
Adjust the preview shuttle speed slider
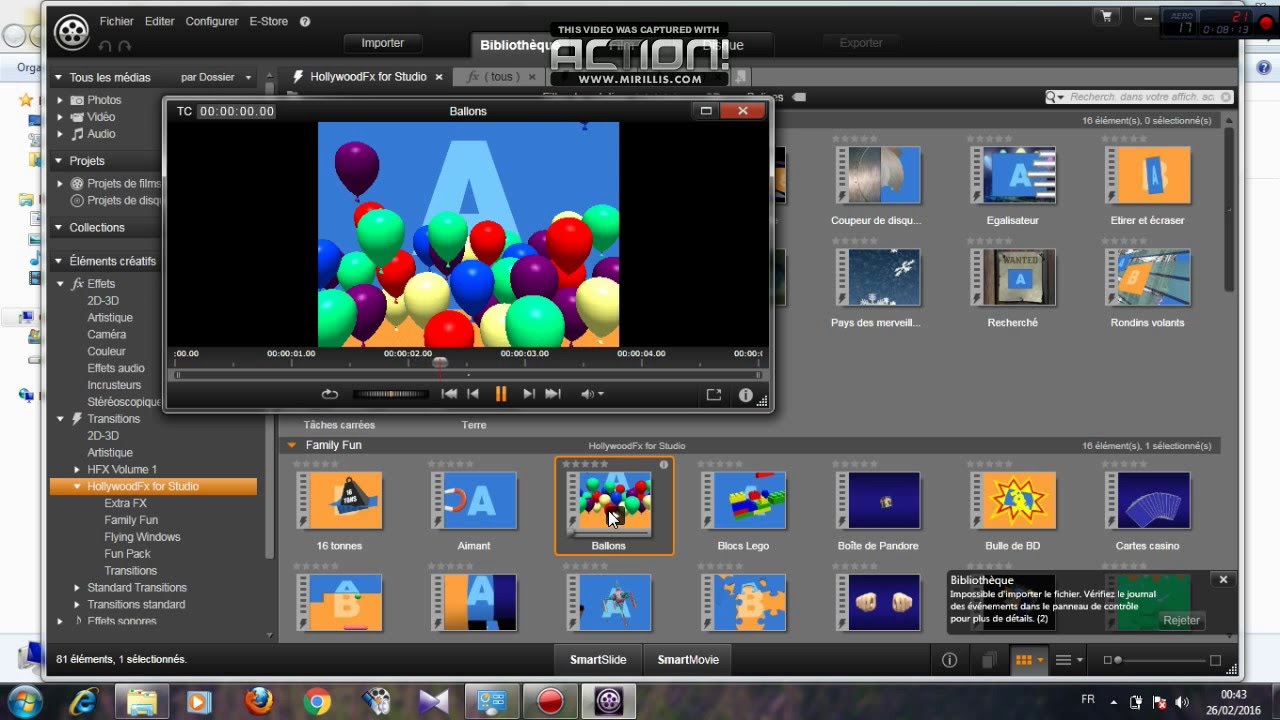point(390,394)
